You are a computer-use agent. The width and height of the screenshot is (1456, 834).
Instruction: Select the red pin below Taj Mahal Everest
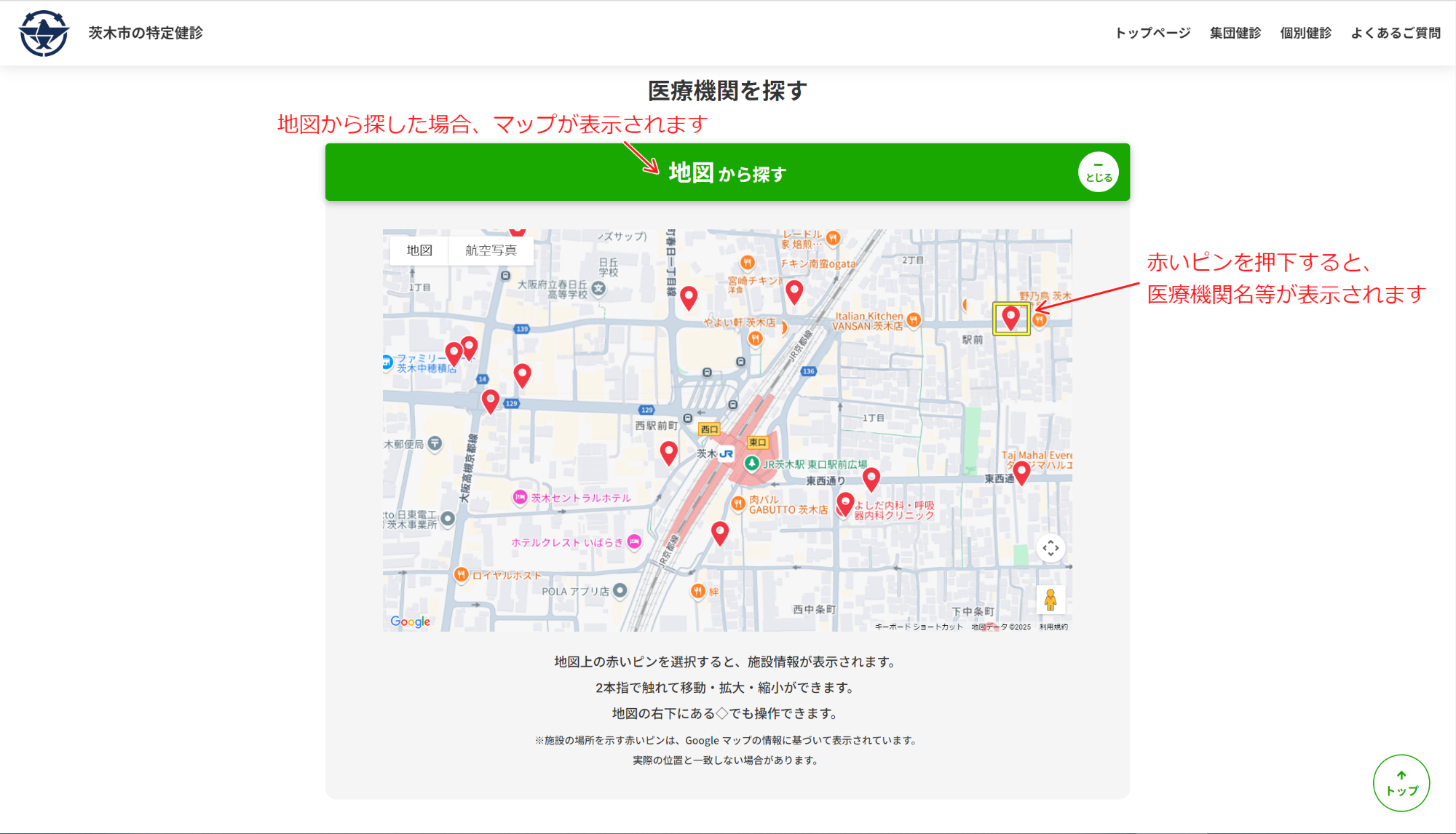tap(1021, 473)
